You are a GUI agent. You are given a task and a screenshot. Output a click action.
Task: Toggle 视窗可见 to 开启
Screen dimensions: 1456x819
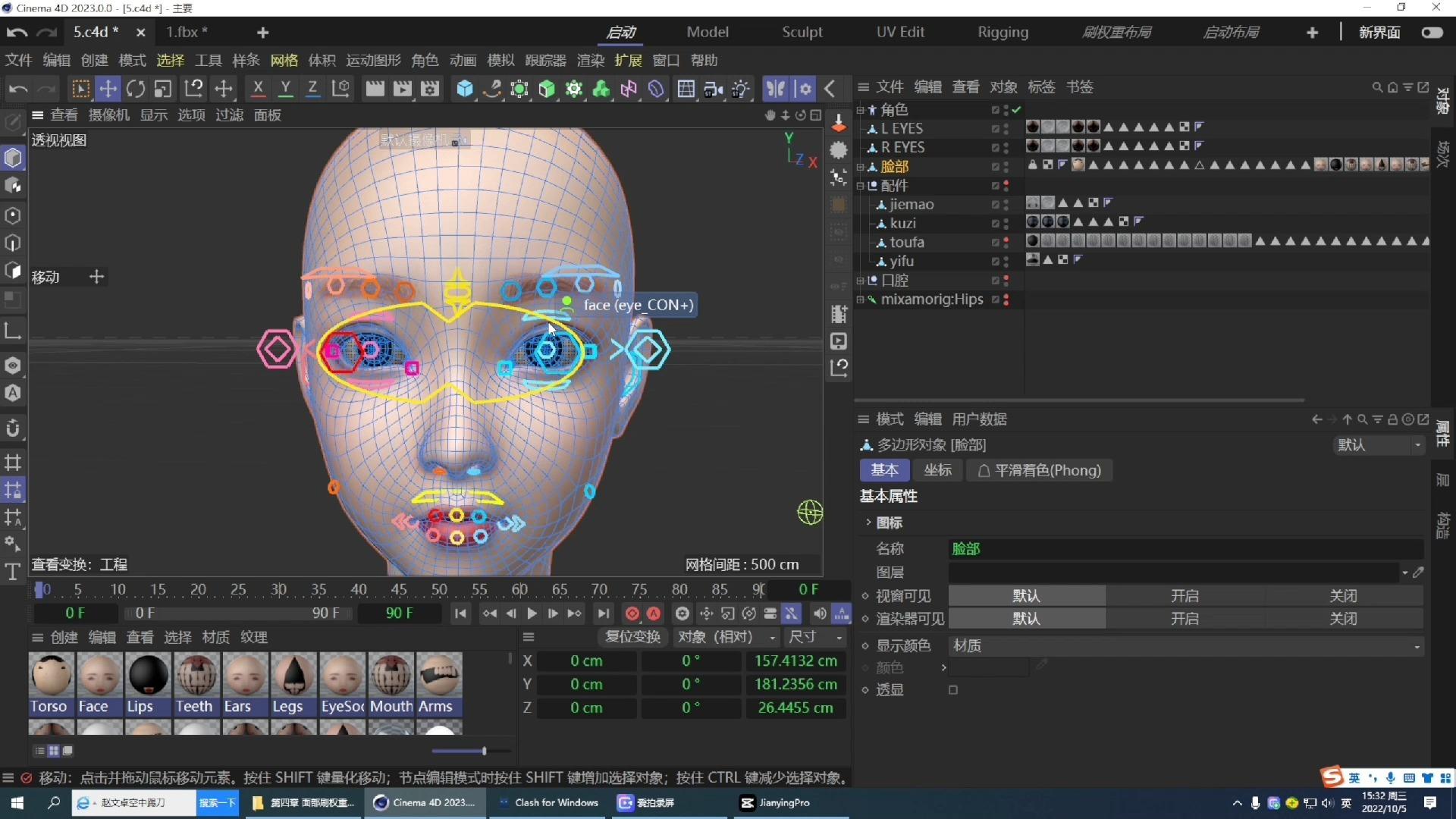(x=1184, y=595)
